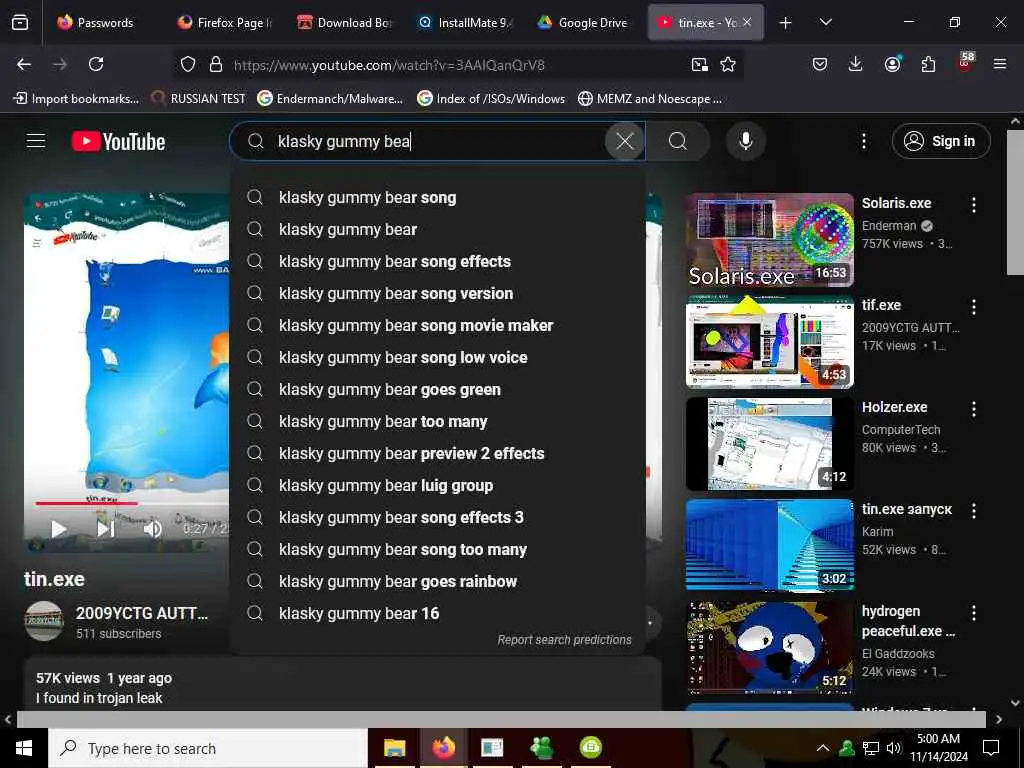1024x768 pixels.
Task: Open 2009YCTG channel avatar
Action: pos(44,621)
